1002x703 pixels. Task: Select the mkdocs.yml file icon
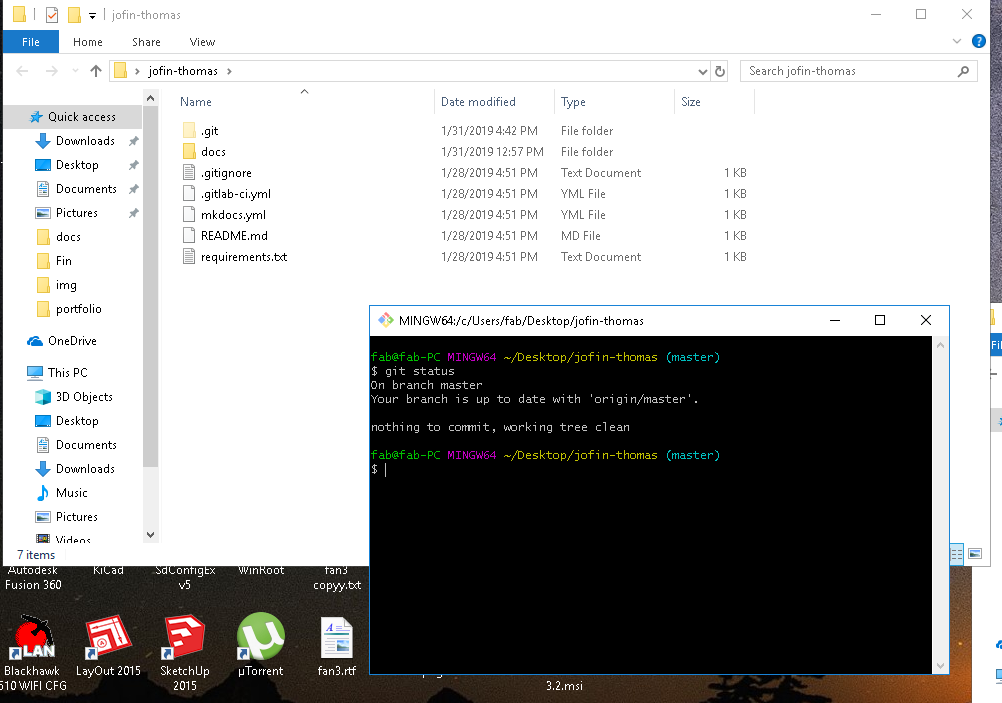[189, 215]
